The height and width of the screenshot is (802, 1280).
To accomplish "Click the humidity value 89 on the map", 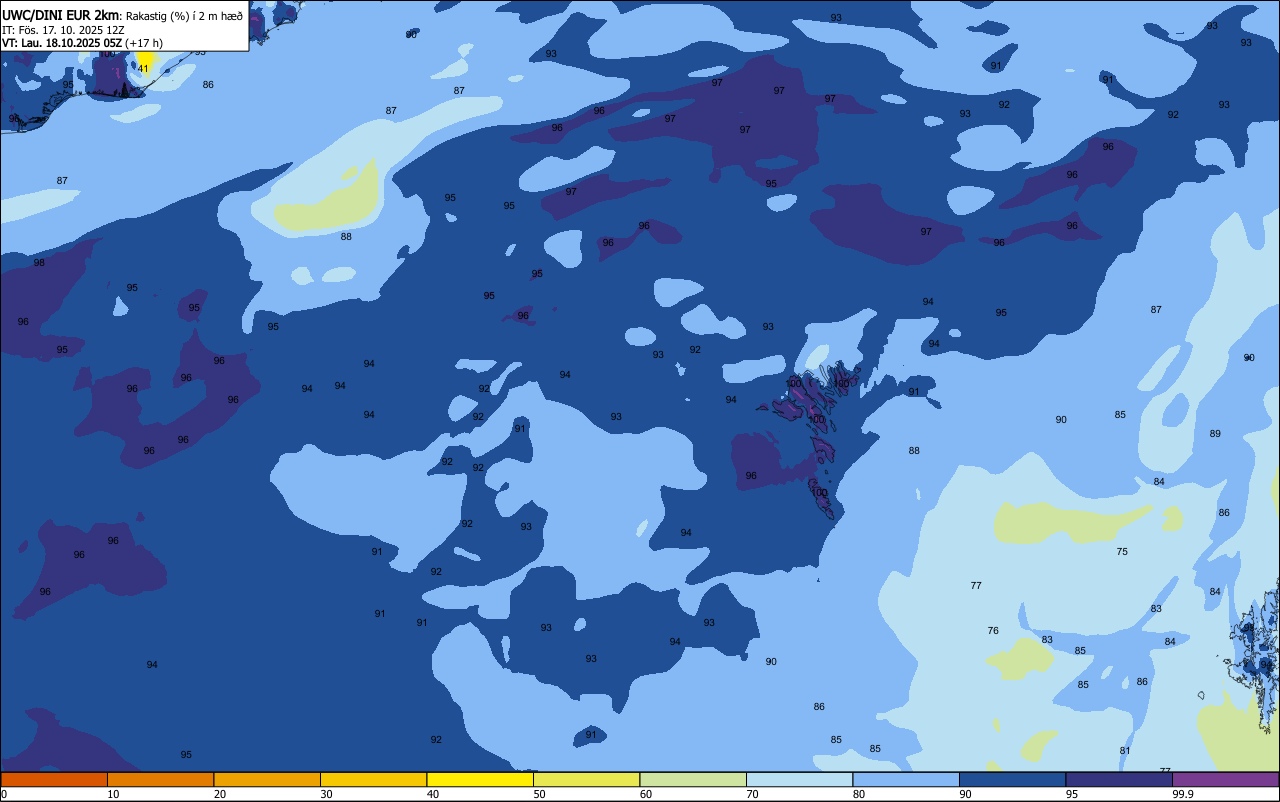I will [x=1215, y=434].
